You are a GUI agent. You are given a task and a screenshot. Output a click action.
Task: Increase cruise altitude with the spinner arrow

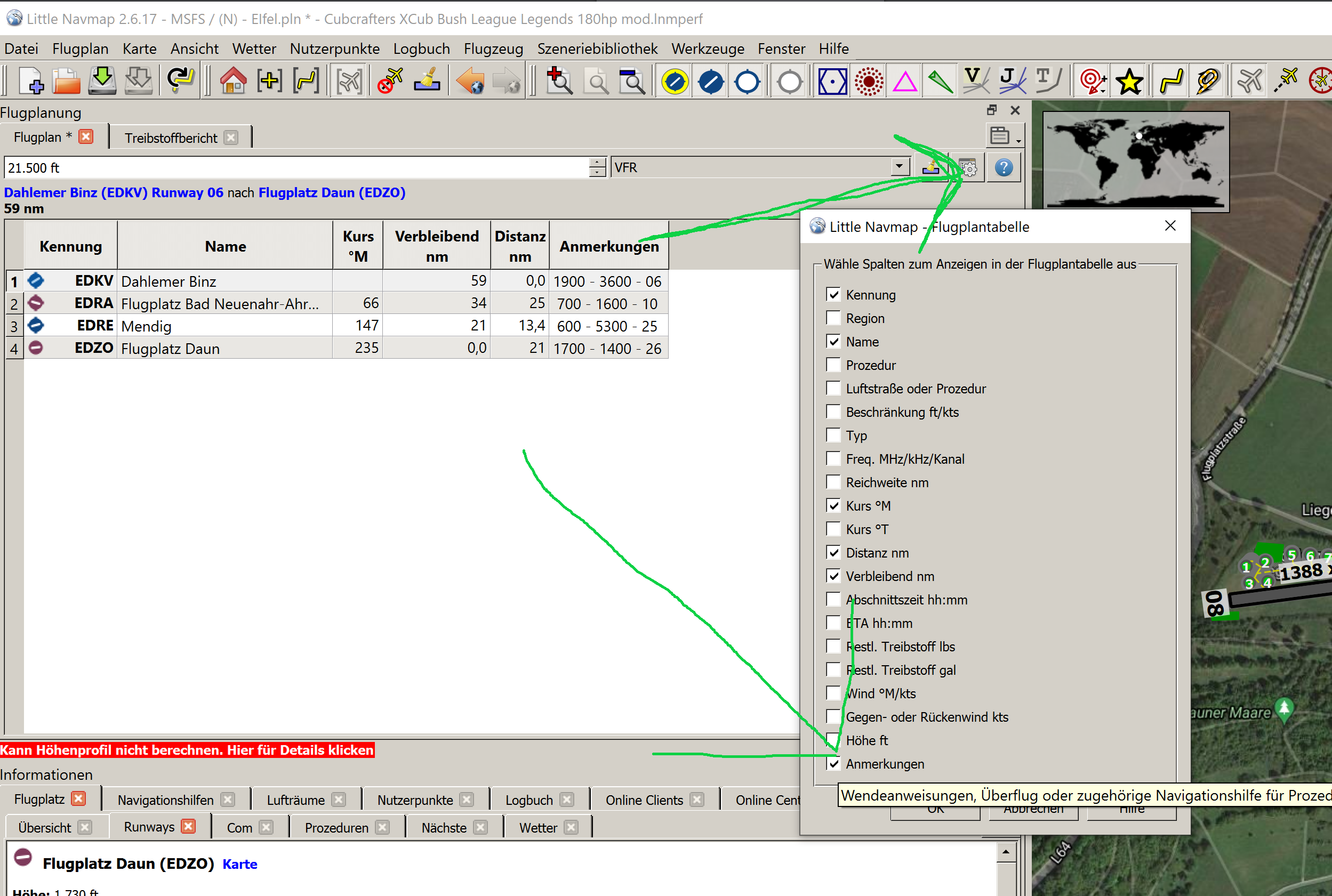pyautogui.click(x=597, y=162)
